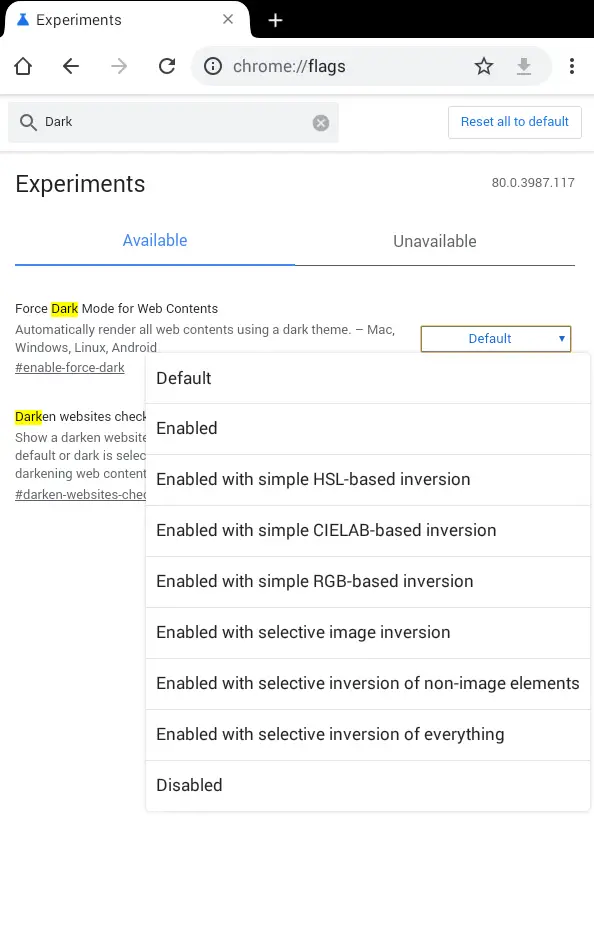This screenshot has height=952, width=594.
Task: Select the Enabled option in dropdown list
Action: [x=367, y=429]
